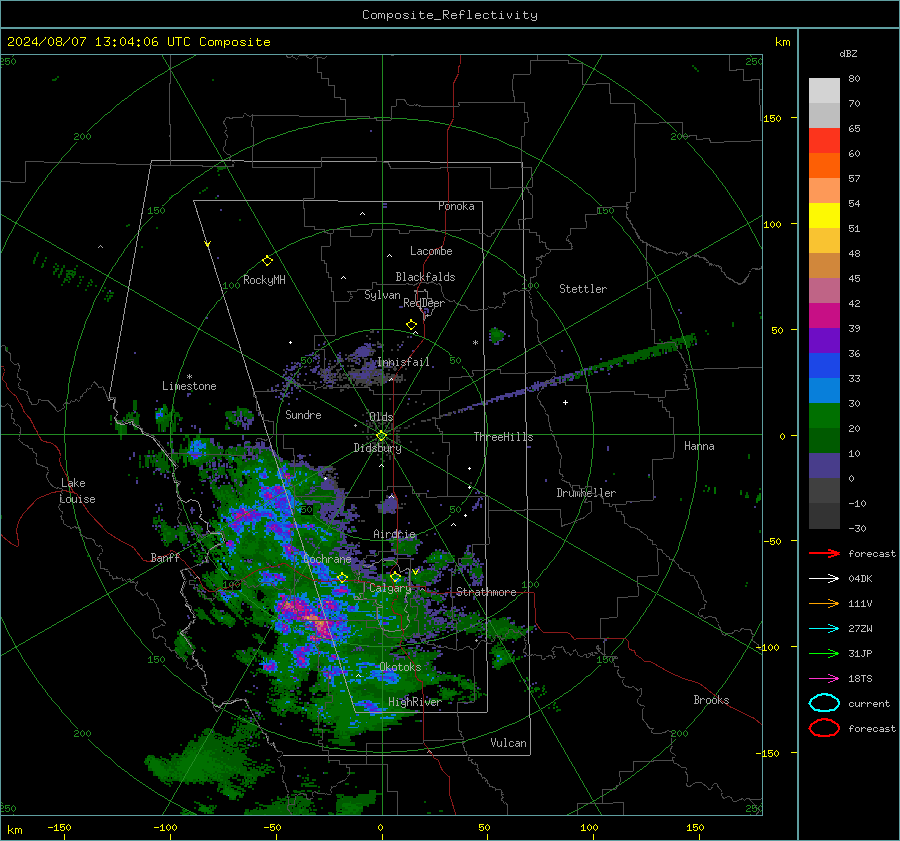The width and height of the screenshot is (900, 841).
Task: Click the RedDeer city label
Action: tap(424, 303)
